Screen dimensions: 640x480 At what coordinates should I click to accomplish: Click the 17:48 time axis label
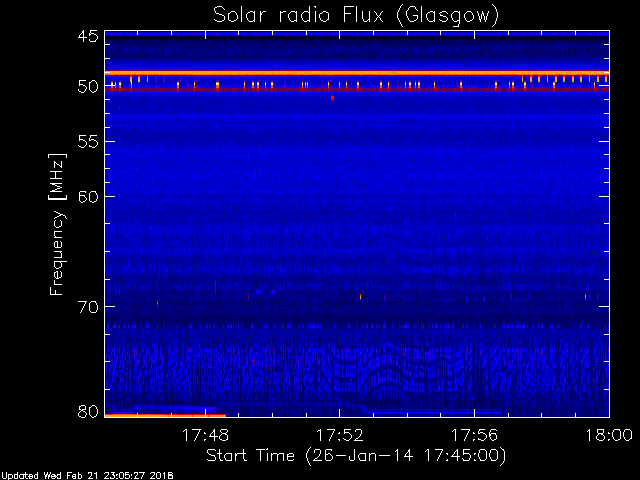click(x=205, y=435)
